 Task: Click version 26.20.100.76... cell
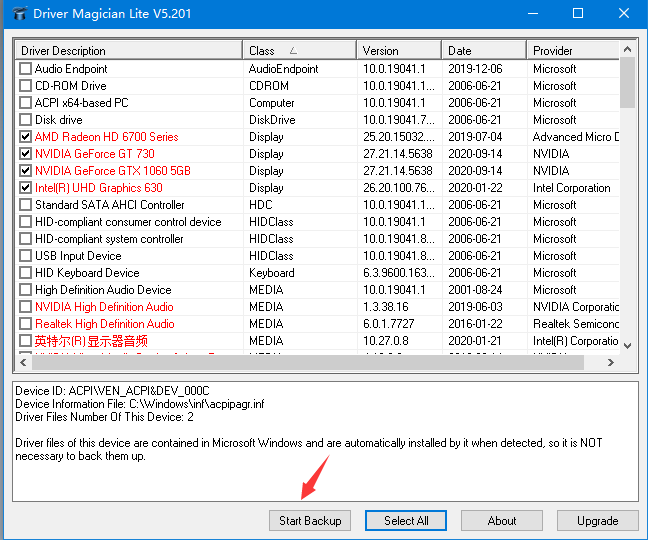(399, 188)
